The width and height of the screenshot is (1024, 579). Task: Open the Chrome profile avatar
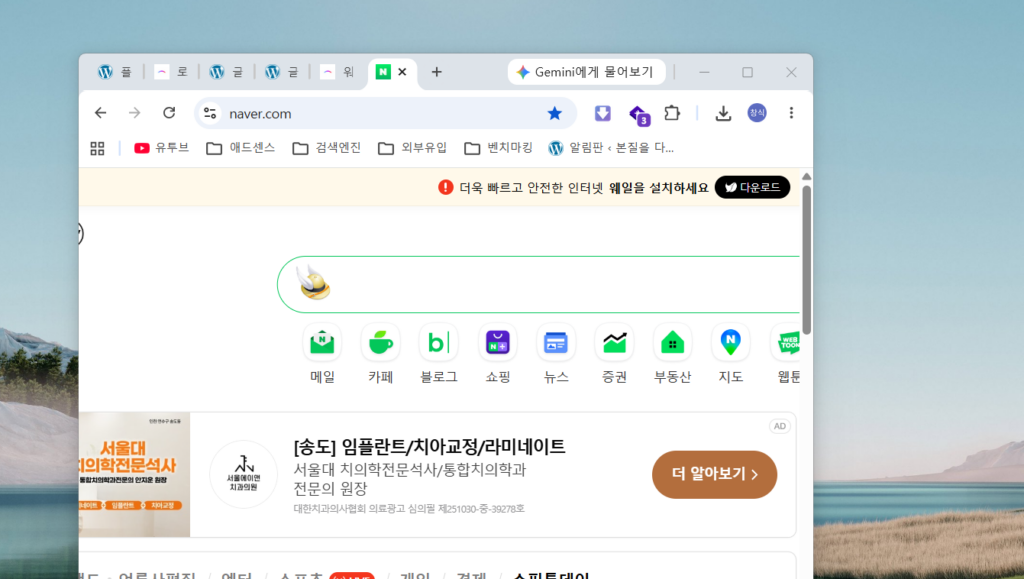coord(757,113)
